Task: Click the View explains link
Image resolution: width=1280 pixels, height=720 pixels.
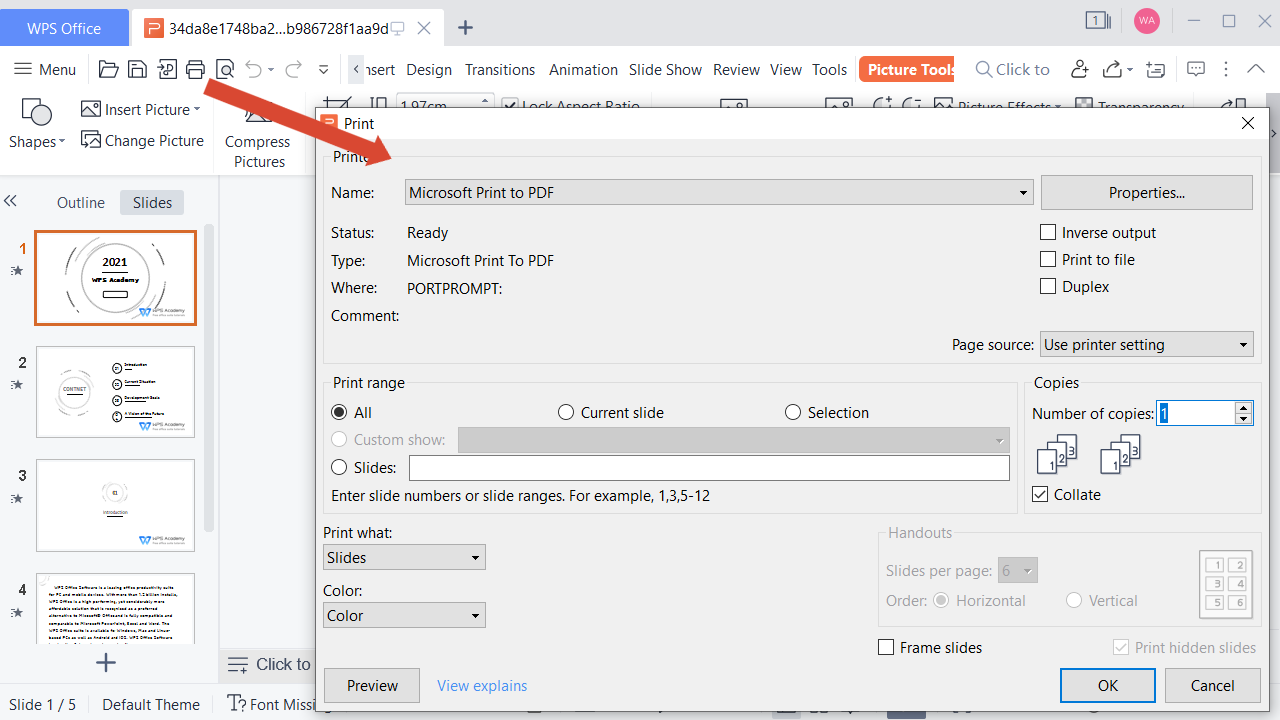Action: coord(482,685)
